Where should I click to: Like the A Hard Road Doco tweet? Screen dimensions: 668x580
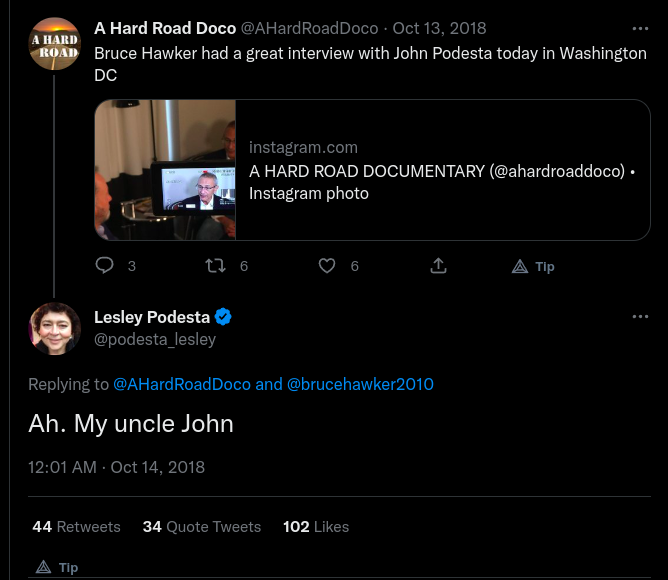point(326,266)
